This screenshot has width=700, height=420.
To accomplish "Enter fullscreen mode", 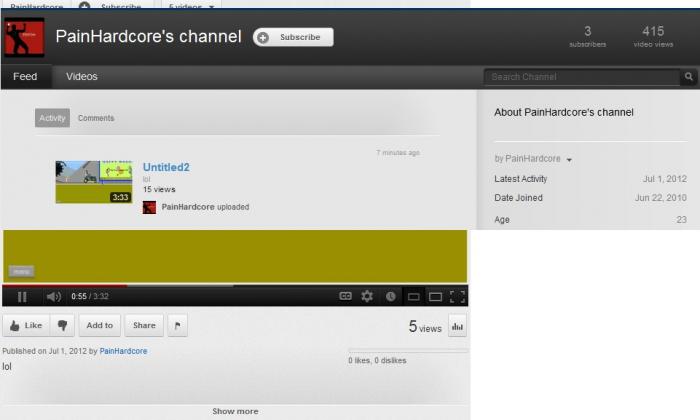I will pos(458,296).
